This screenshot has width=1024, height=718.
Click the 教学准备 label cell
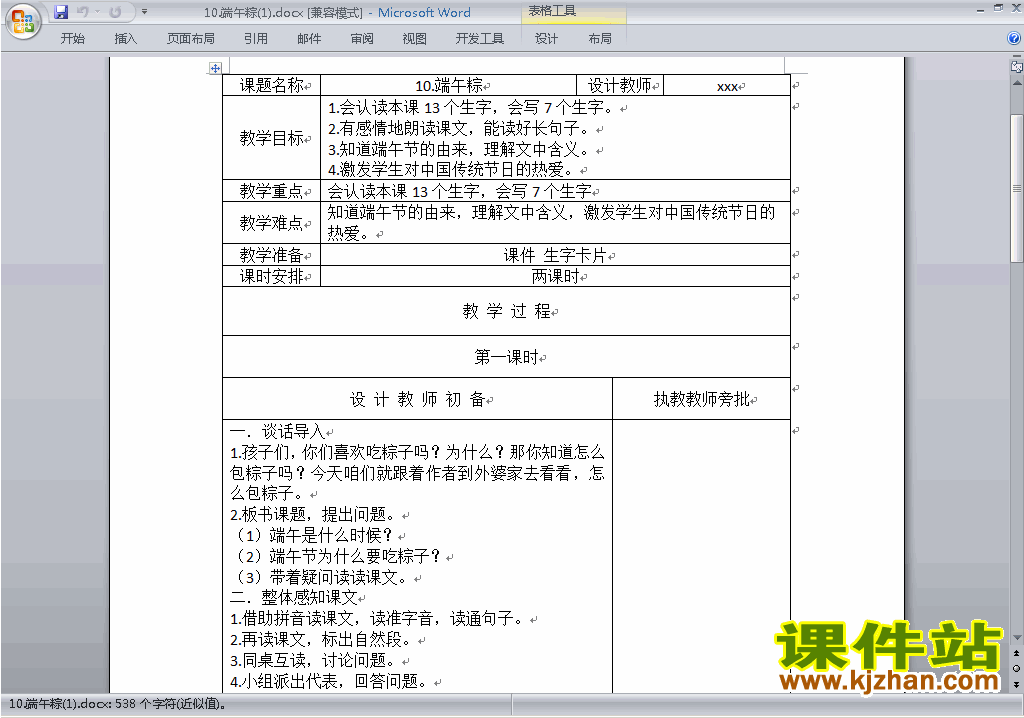[272, 254]
